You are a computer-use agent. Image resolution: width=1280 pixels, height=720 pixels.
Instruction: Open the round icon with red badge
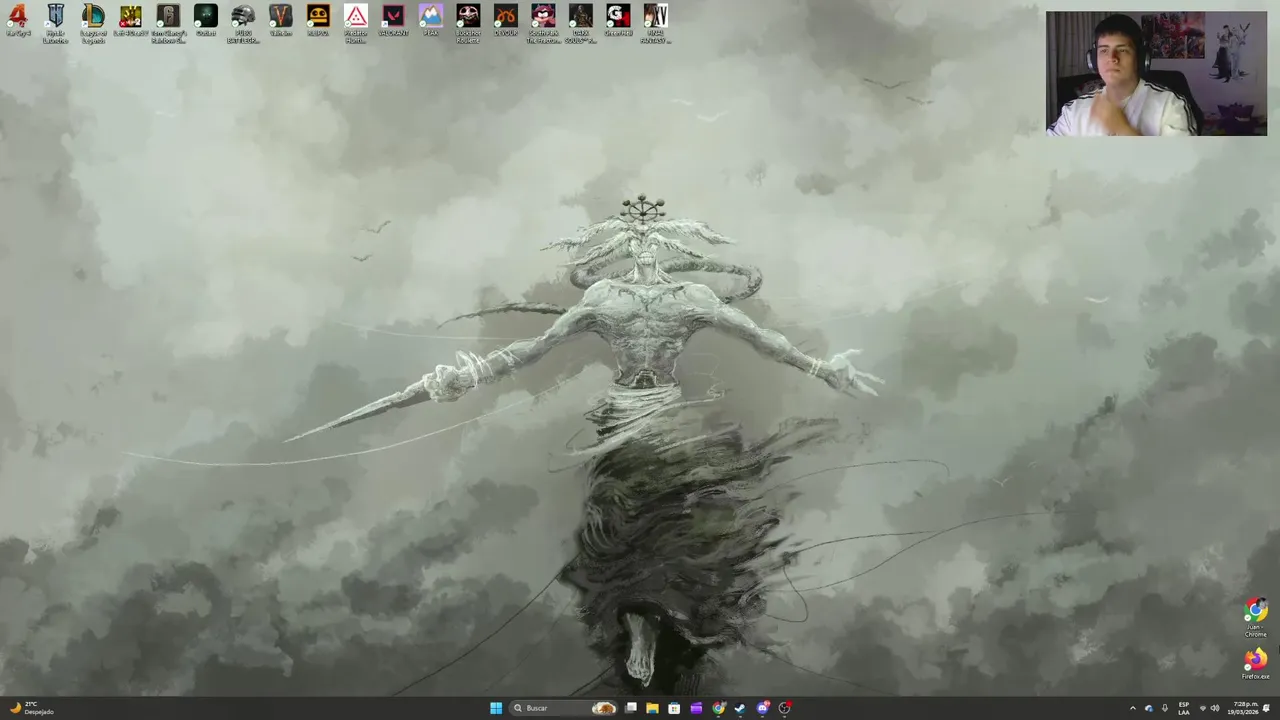(x=785, y=708)
